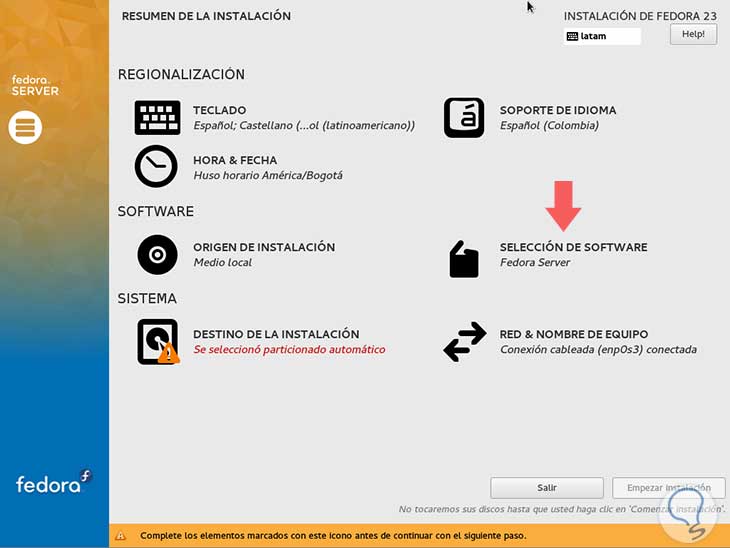Open SELECCIÓN DE SOFTWARE settings
The height and width of the screenshot is (548, 730).
click(574, 247)
